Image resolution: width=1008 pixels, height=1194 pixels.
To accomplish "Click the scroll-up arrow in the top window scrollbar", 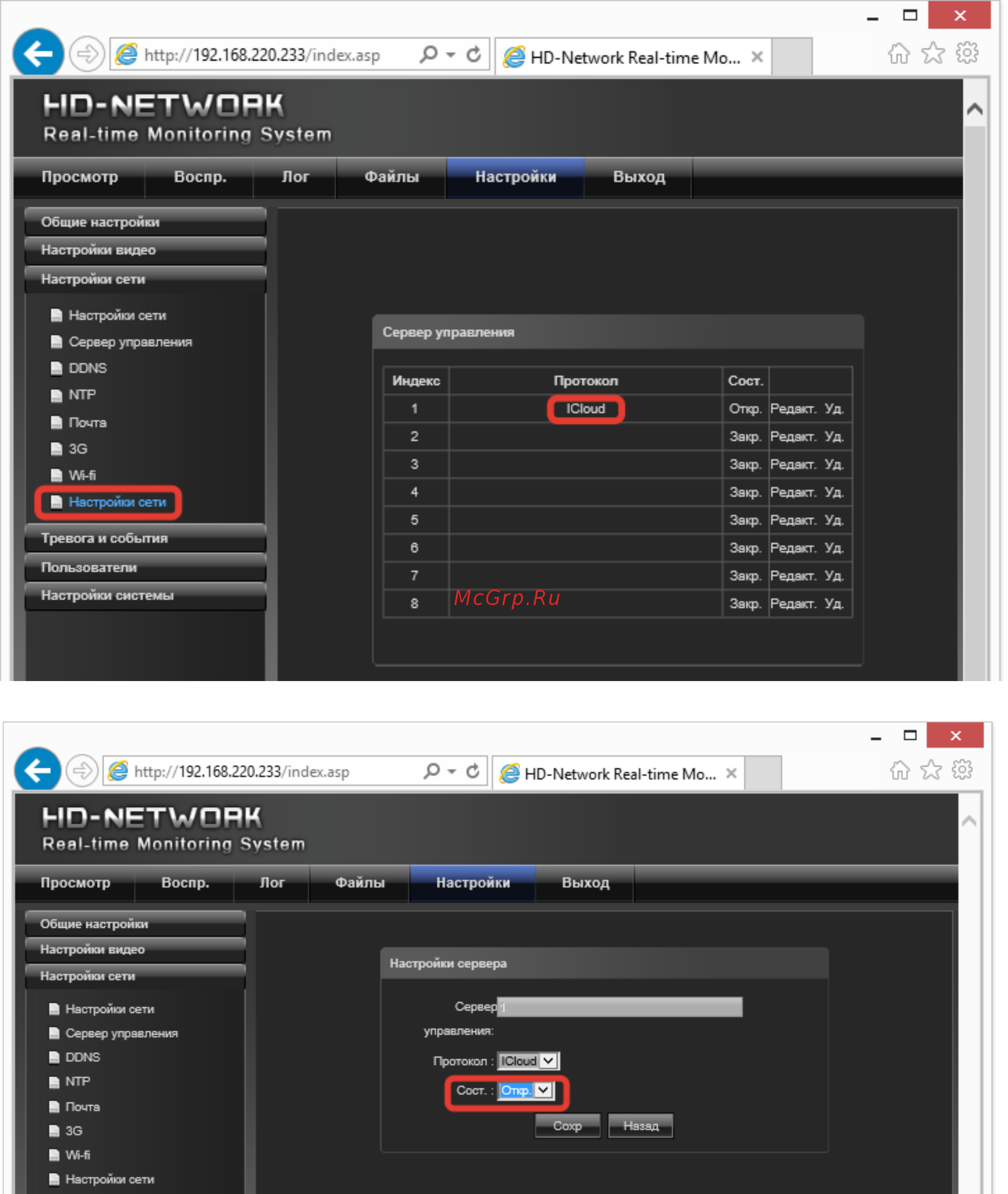I will point(975,109).
